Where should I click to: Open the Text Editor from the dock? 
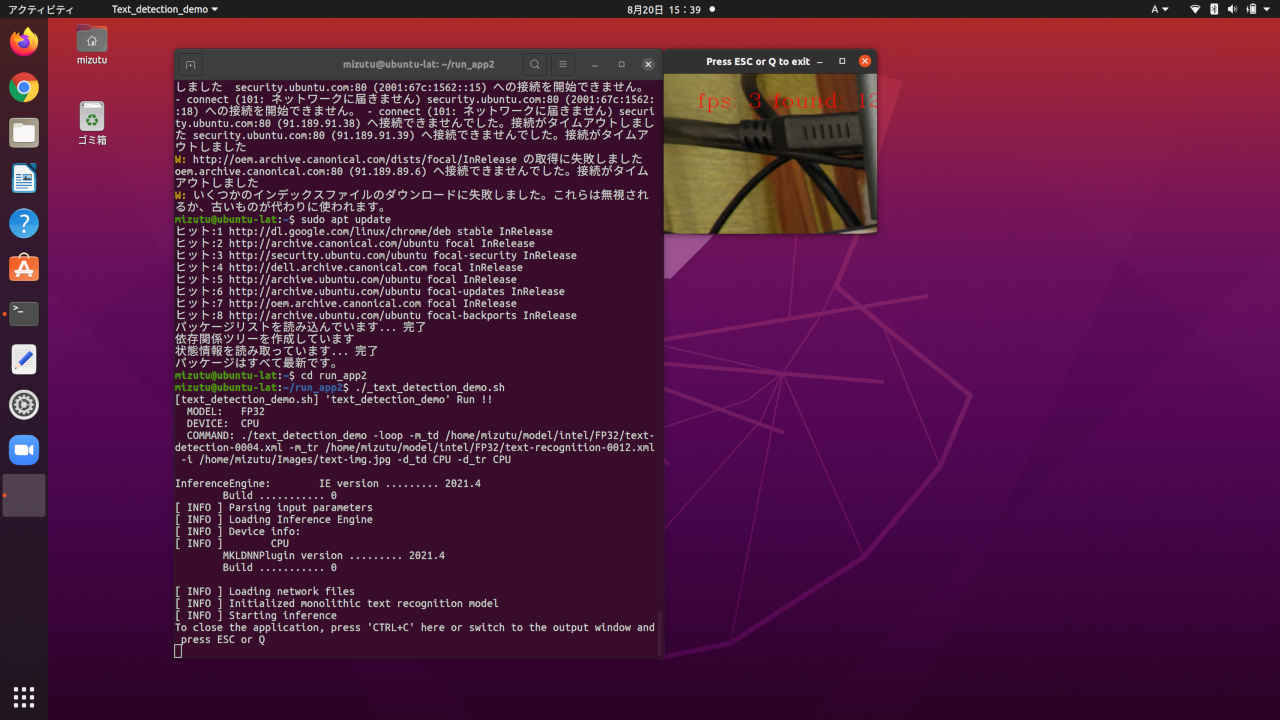(24, 359)
